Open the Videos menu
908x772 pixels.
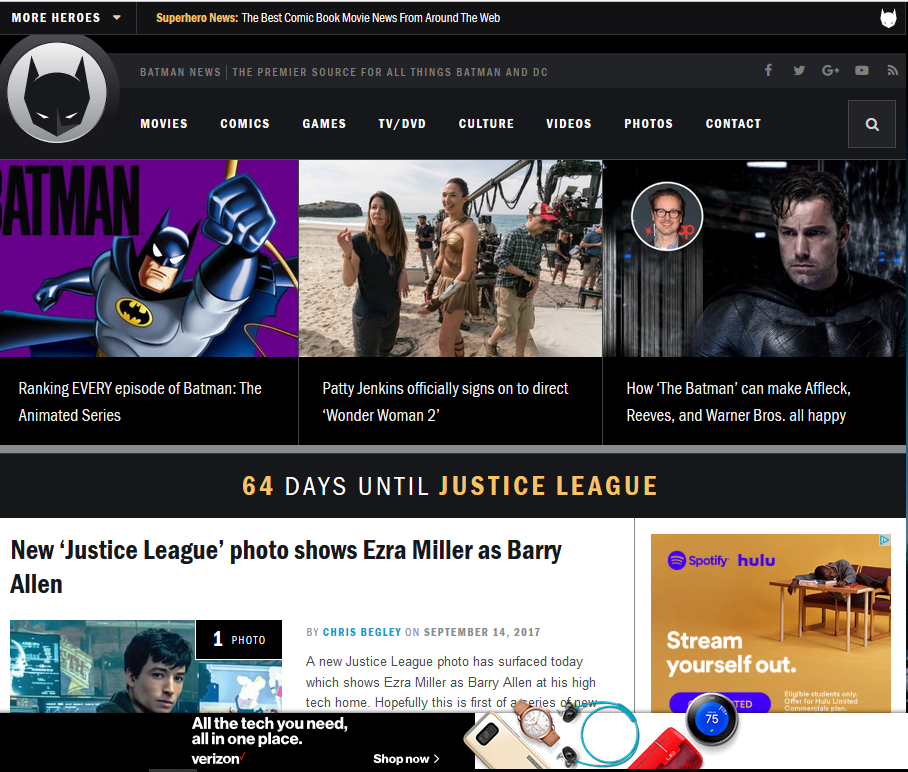[x=569, y=124]
